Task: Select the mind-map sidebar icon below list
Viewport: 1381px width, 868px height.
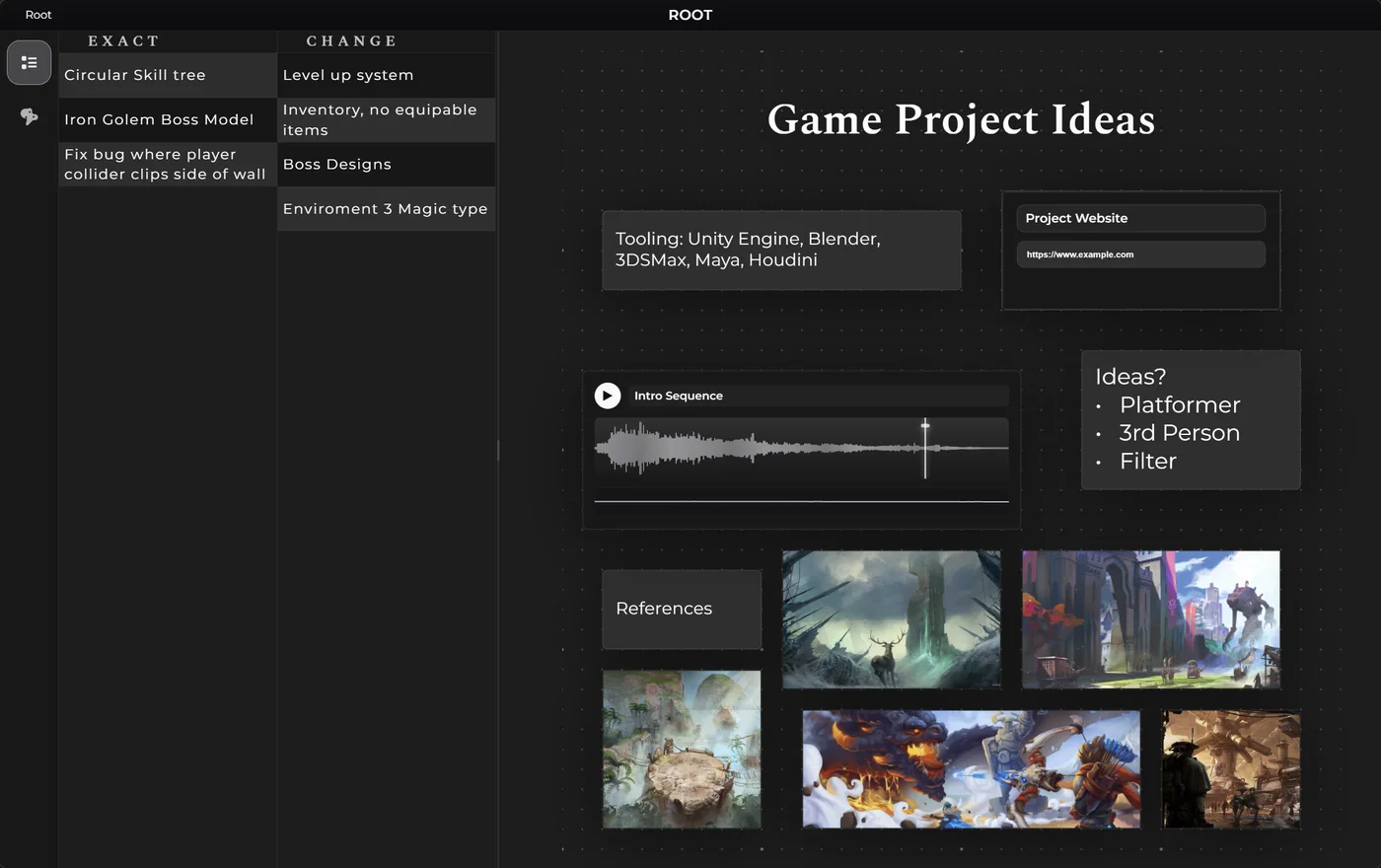Action: click(x=29, y=116)
